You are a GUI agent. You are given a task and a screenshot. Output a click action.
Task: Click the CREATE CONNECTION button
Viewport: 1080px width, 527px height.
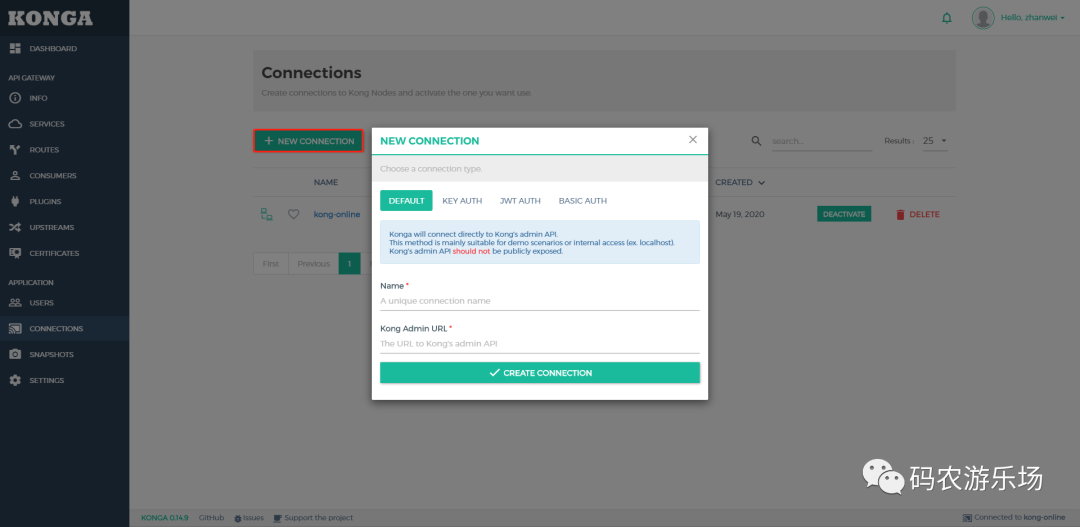(x=540, y=373)
